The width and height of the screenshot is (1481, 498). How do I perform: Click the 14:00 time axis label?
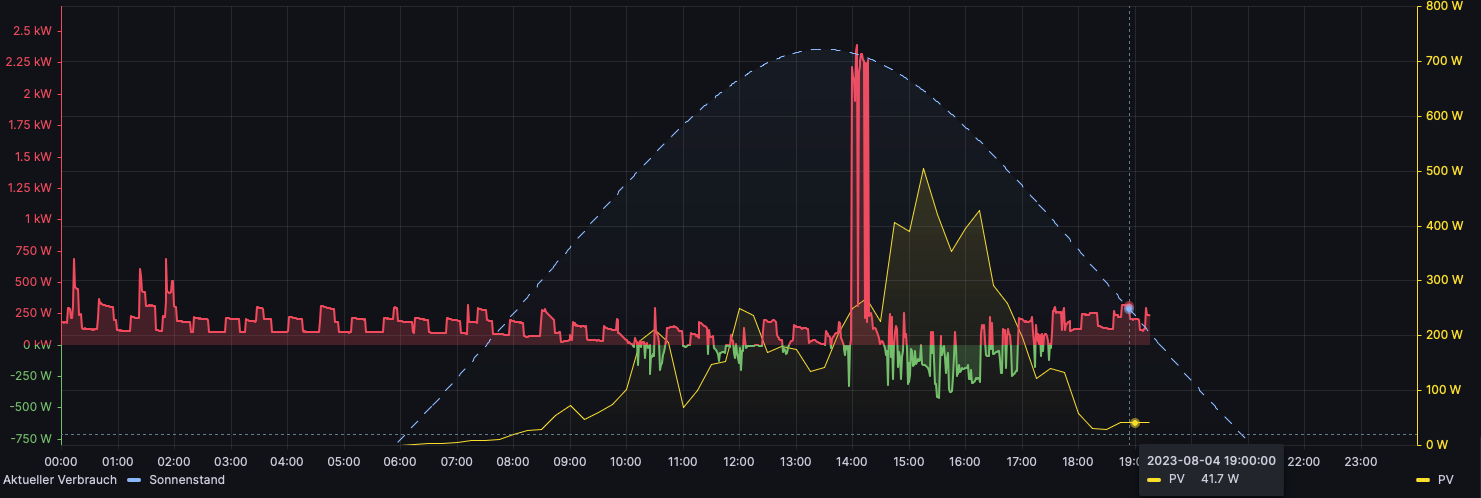(852, 462)
